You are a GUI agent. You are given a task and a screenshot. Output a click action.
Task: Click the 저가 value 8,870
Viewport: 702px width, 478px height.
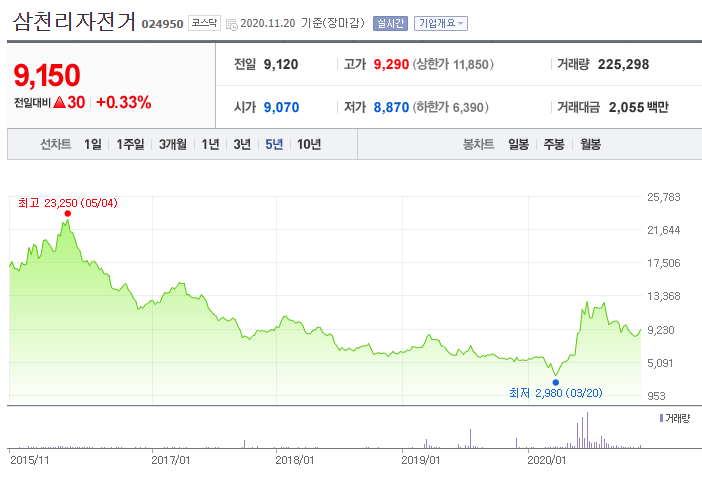pos(391,107)
